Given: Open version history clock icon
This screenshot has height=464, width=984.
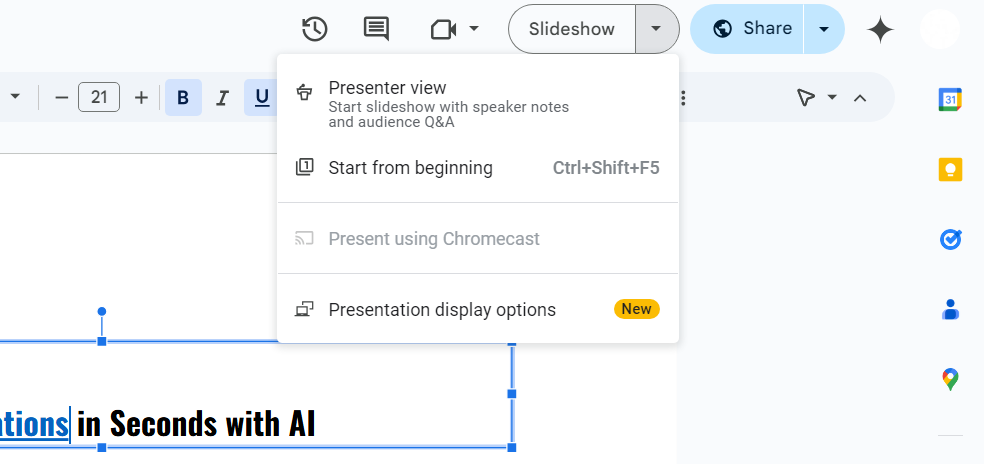Looking at the screenshot, I should click(314, 29).
